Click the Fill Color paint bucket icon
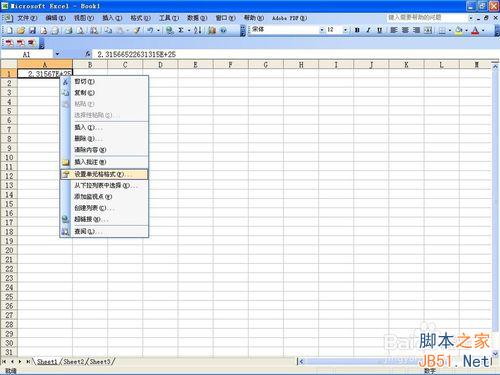The image size is (500, 375). point(459,31)
